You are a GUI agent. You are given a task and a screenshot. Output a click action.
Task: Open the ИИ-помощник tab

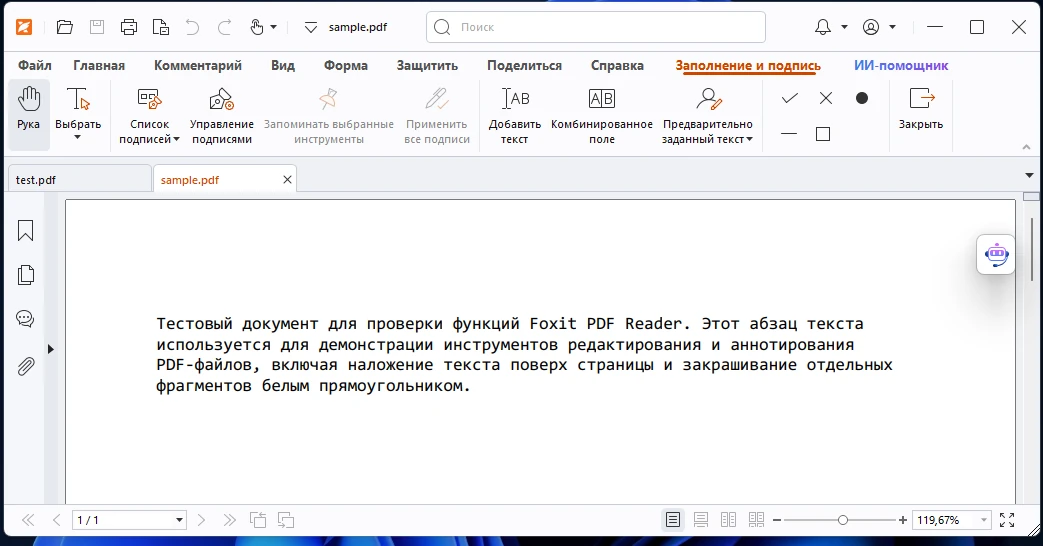pos(901,65)
